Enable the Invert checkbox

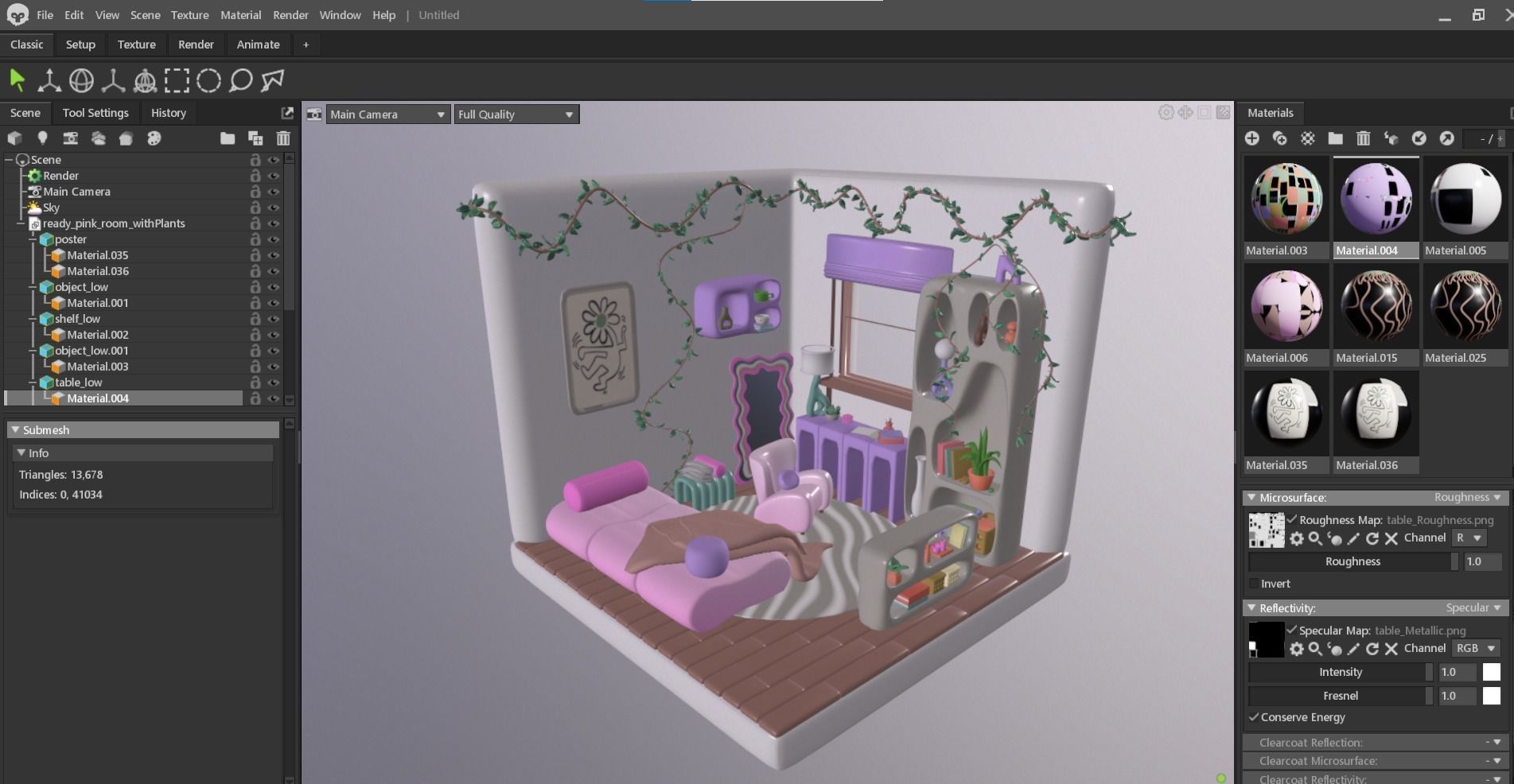point(1255,584)
